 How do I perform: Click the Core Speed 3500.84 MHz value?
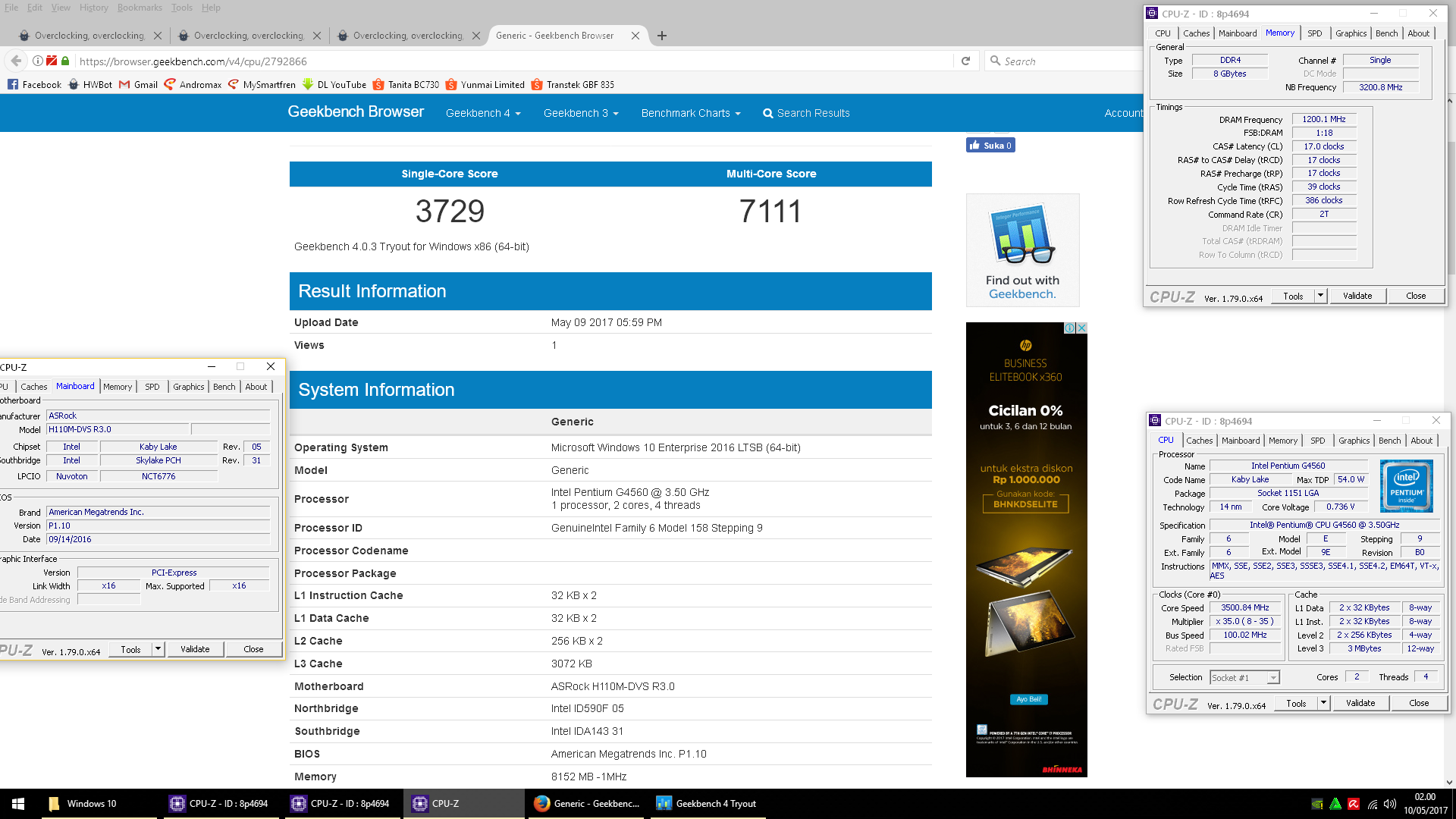1244,607
